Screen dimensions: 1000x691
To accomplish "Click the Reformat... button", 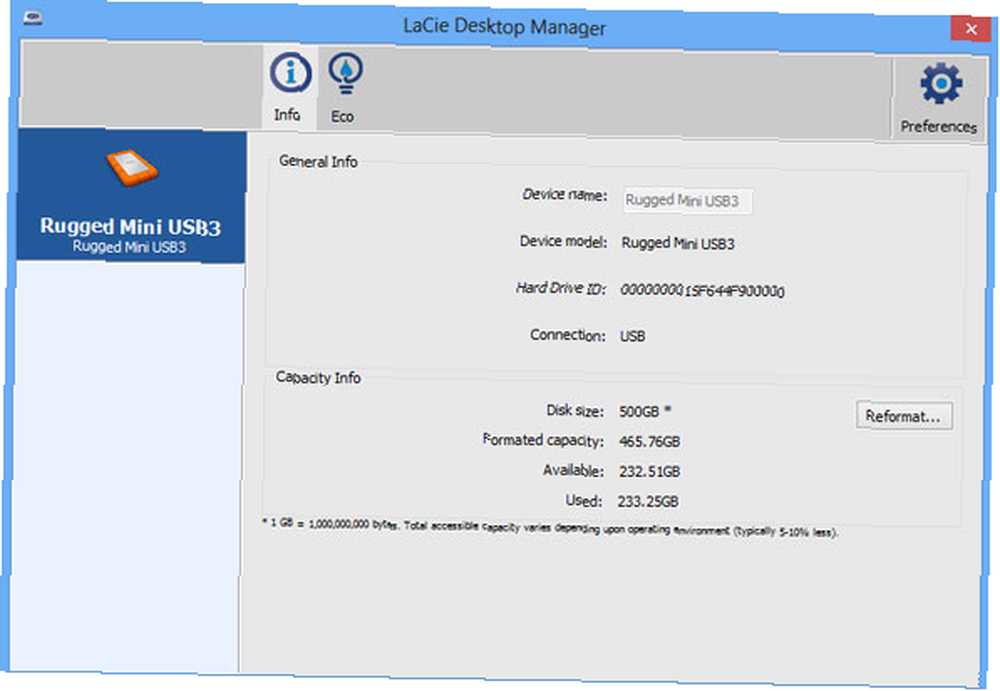I will point(904,416).
